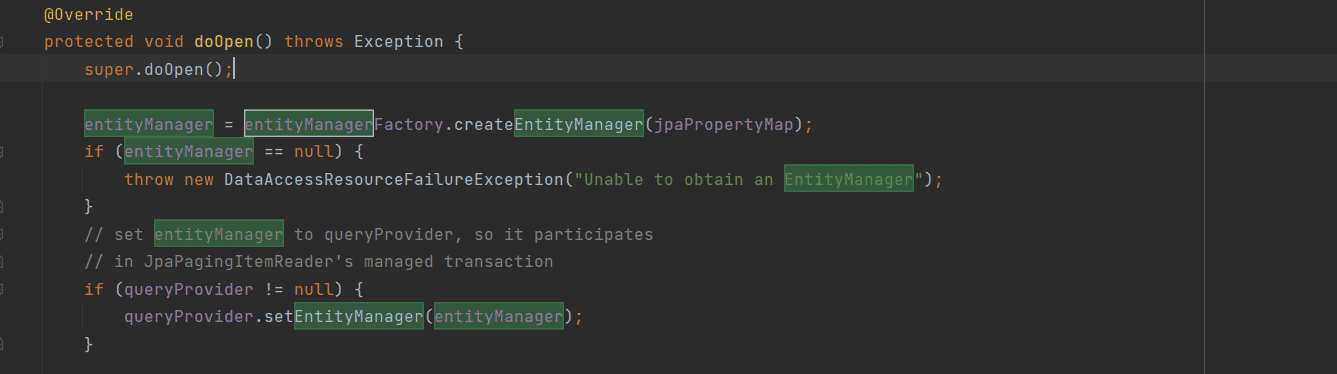The height and width of the screenshot is (374, 1337).
Task: Click the jpaPropertyMap argument
Action: [x=724, y=125]
